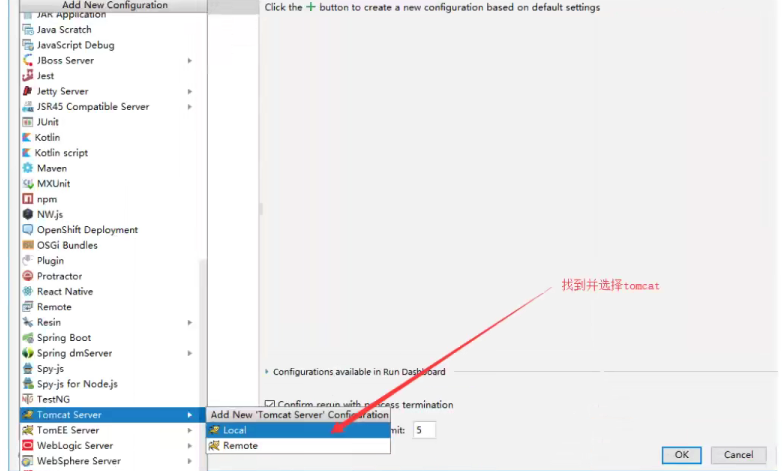
Task: Click the WebSphere Server icon
Action: coord(28,461)
